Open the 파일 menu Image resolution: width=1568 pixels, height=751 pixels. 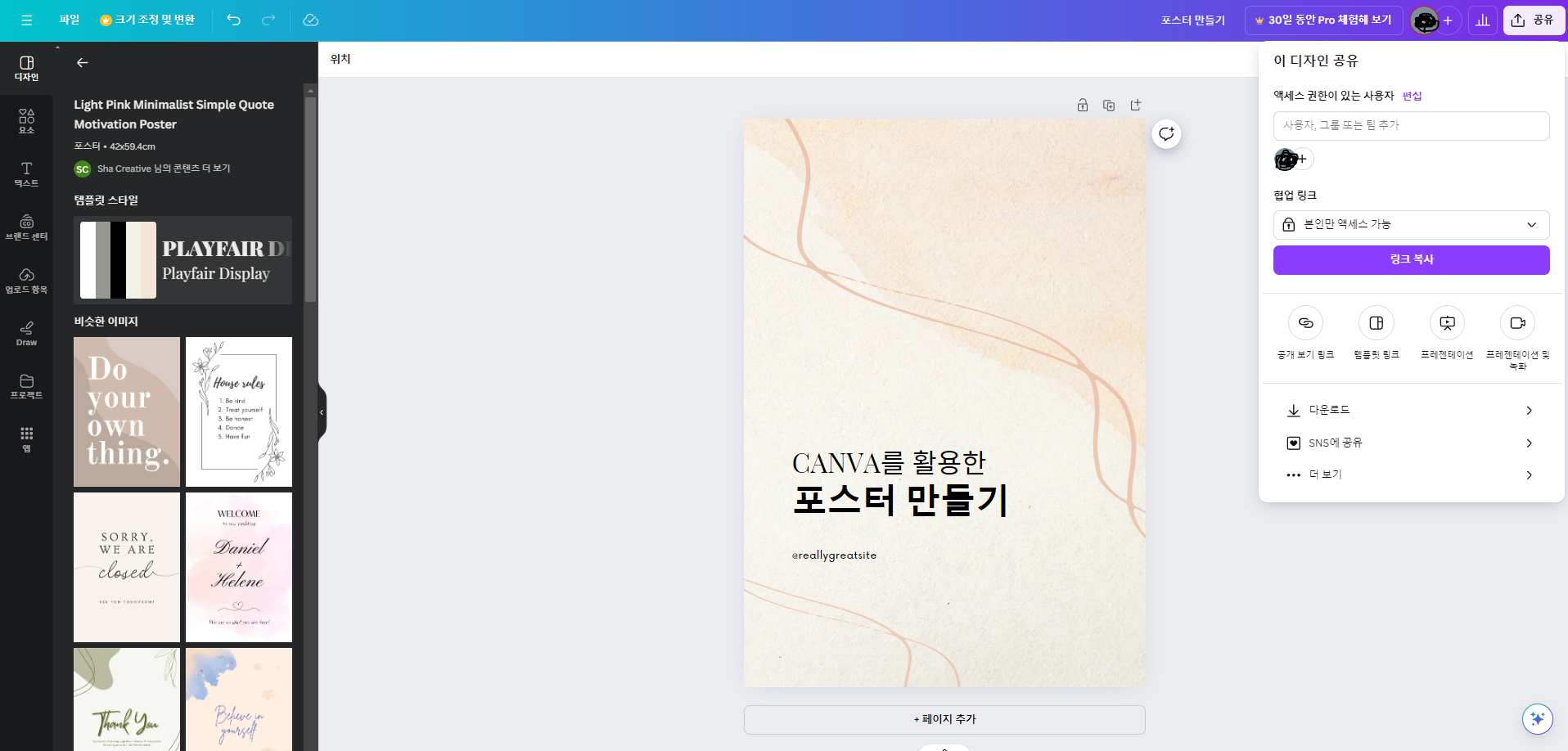(70, 20)
